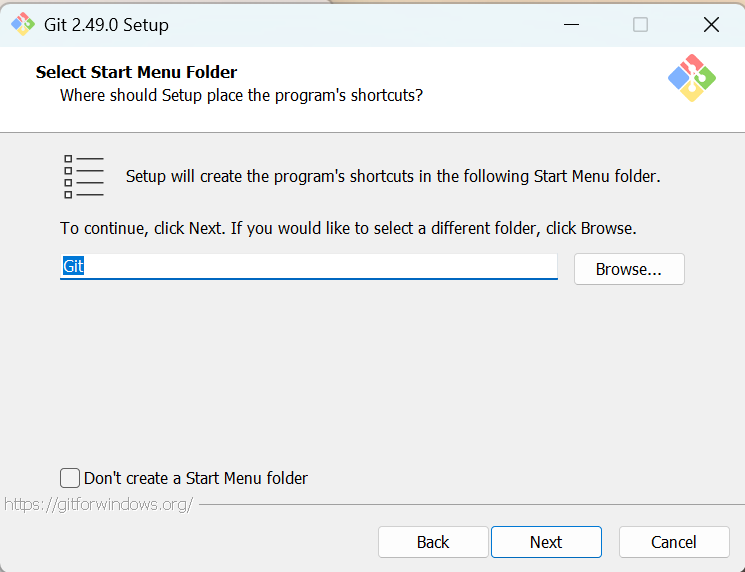Click "Where should Setup place the program's shortcuts?"

pos(241,95)
